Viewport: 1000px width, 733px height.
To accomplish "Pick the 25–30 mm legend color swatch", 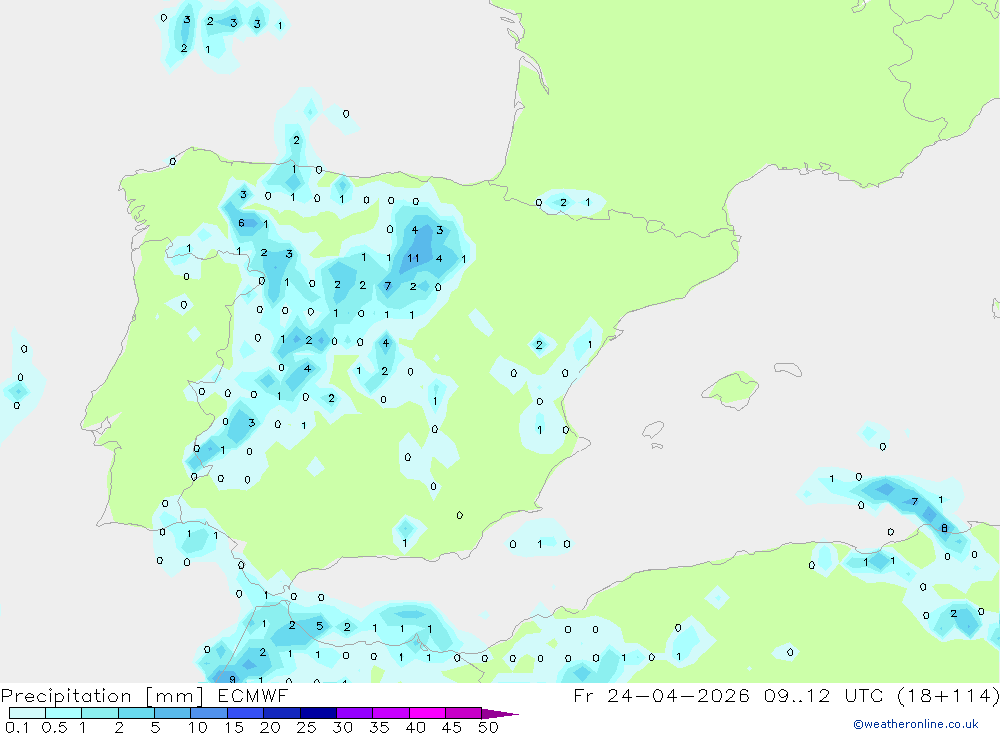I will tap(318, 713).
